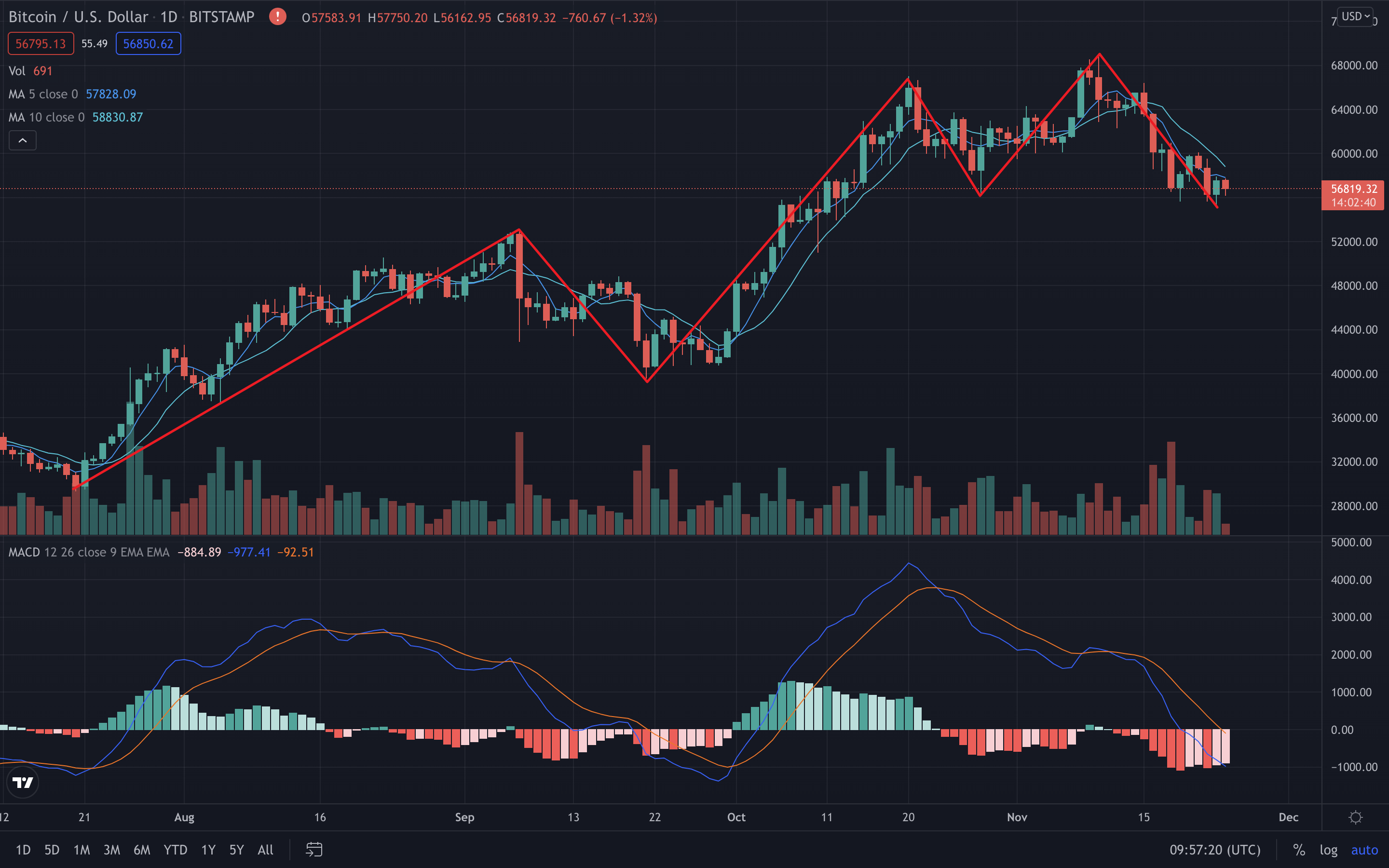Toggle percent scale mode
1389x868 pixels.
(x=1299, y=850)
